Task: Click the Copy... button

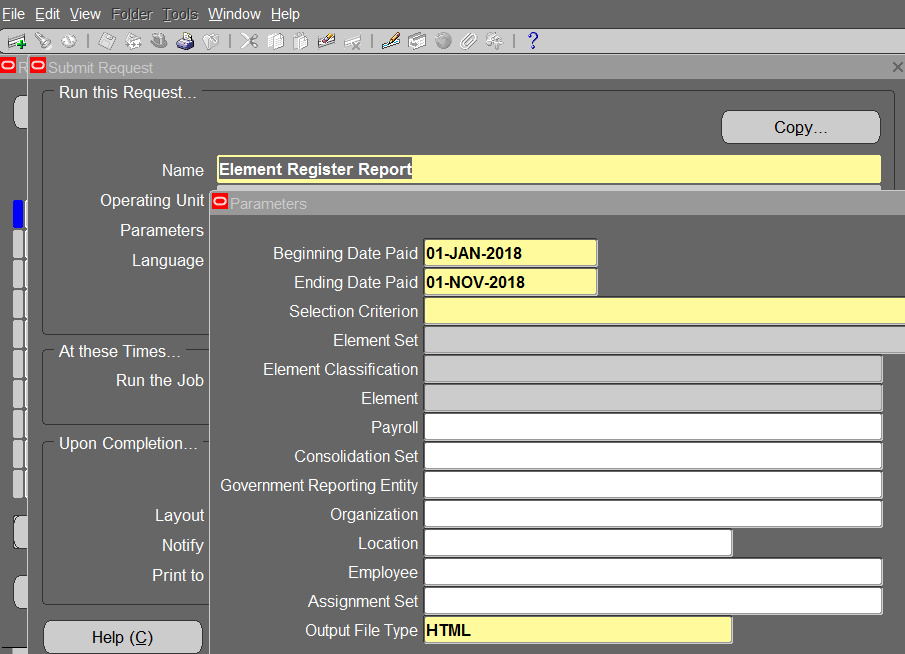Action: 801,127
